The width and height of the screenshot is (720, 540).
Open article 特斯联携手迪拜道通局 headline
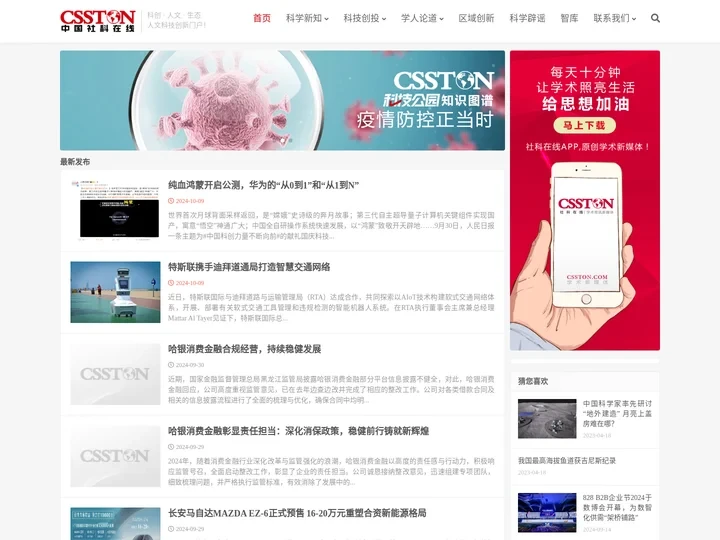[x=249, y=267]
